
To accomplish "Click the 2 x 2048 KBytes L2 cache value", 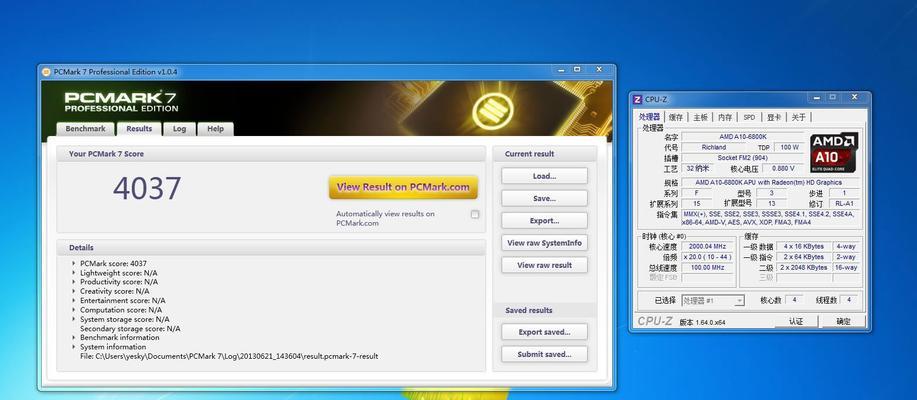I will click(804, 267).
